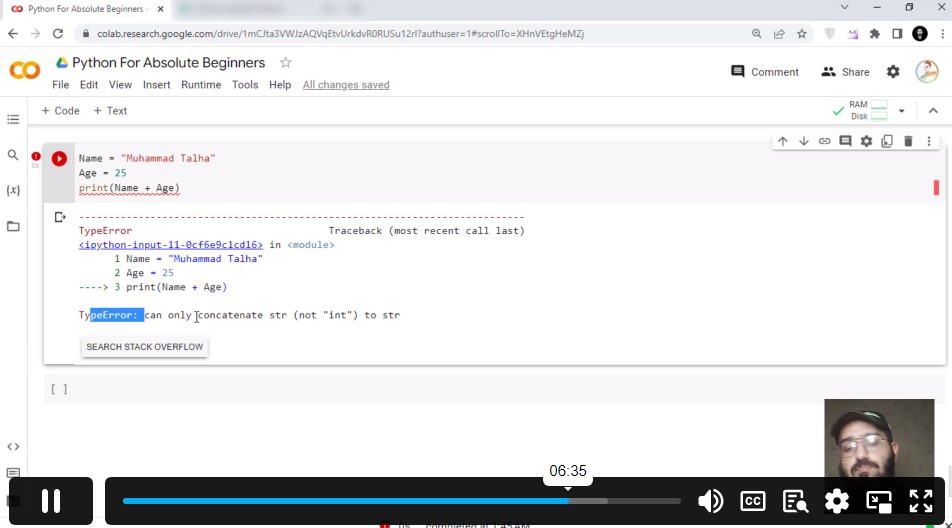
Task: Open more cell actions three-dot menu
Action: [929, 141]
